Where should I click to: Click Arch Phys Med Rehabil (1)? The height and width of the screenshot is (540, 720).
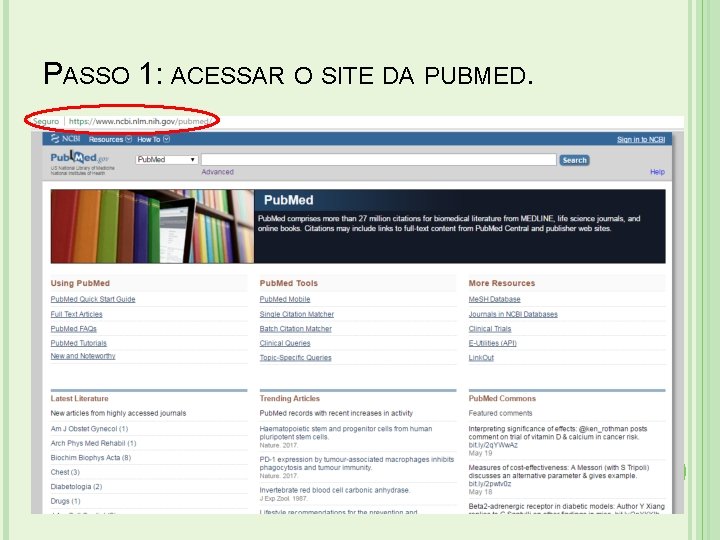(x=93, y=443)
